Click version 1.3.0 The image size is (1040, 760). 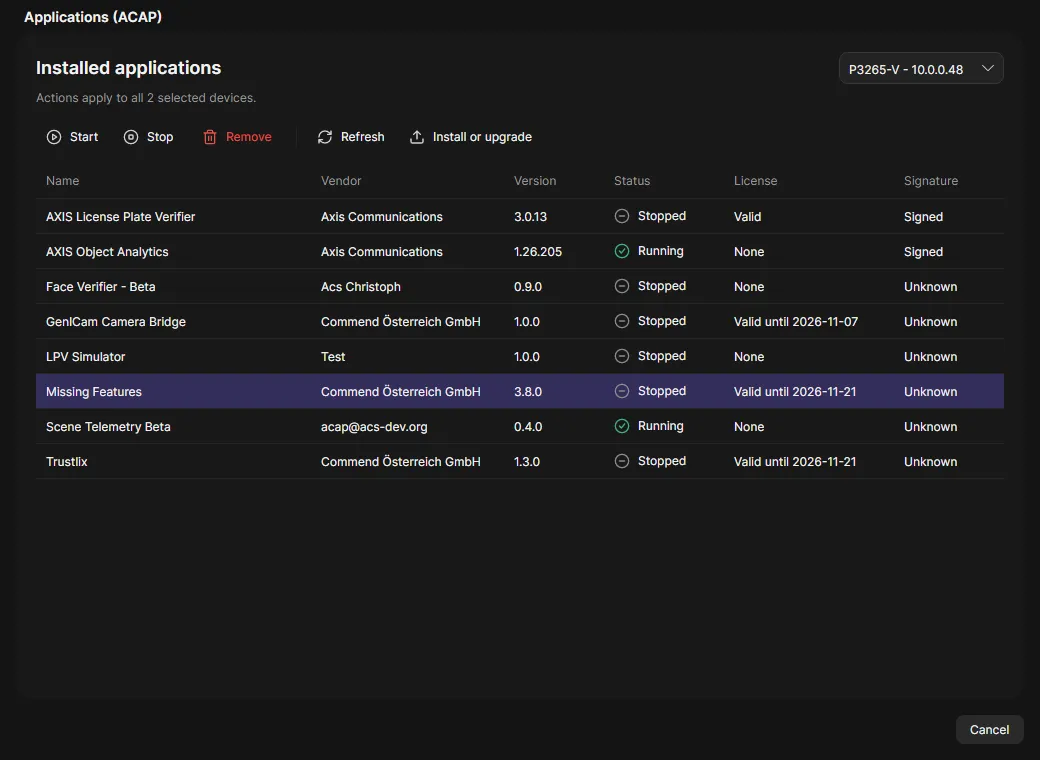tap(527, 462)
